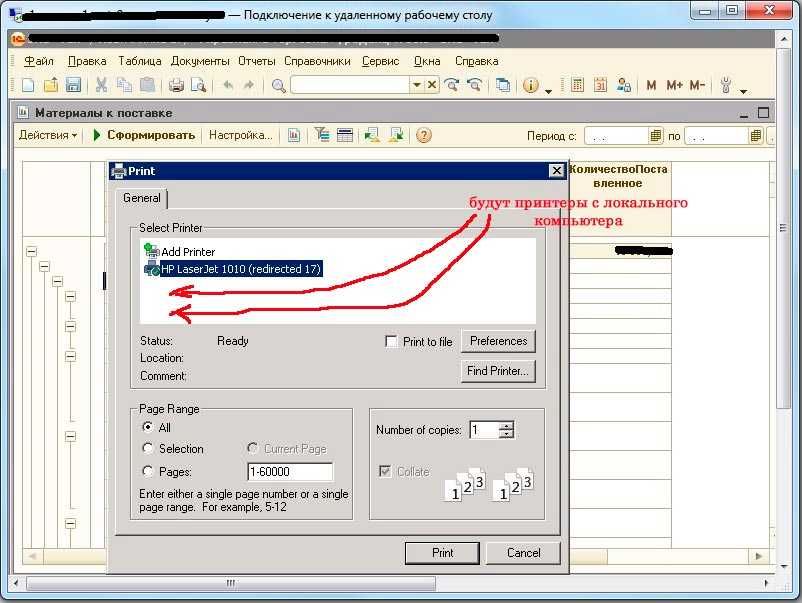Click the Add Printer icon
Image resolution: width=802 pixels, height=603 pixels.
[152, 252]
